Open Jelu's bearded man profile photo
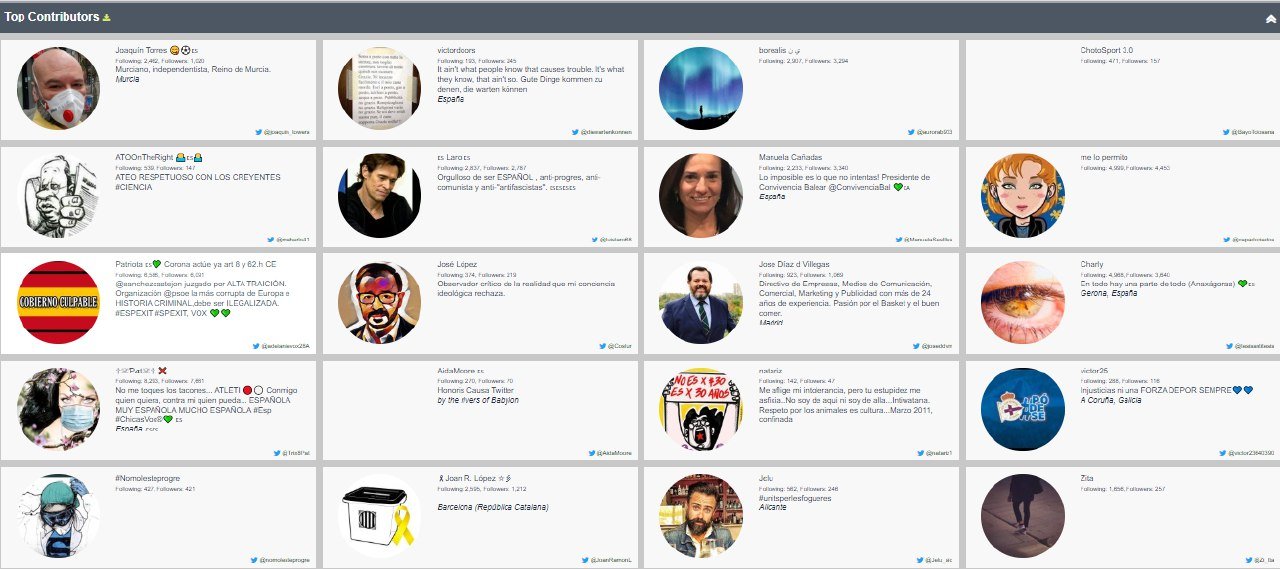1280x569 pixels. (x=702, y=516)
